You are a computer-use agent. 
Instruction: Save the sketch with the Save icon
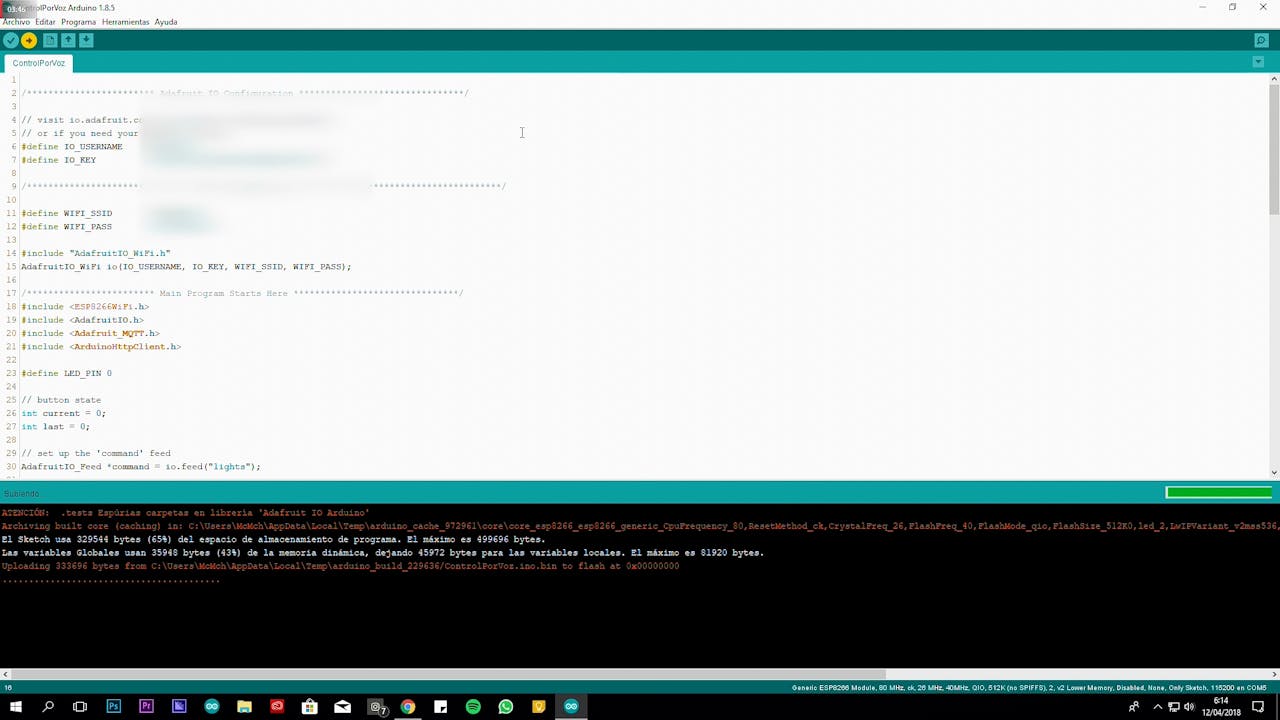click(86, 40)
